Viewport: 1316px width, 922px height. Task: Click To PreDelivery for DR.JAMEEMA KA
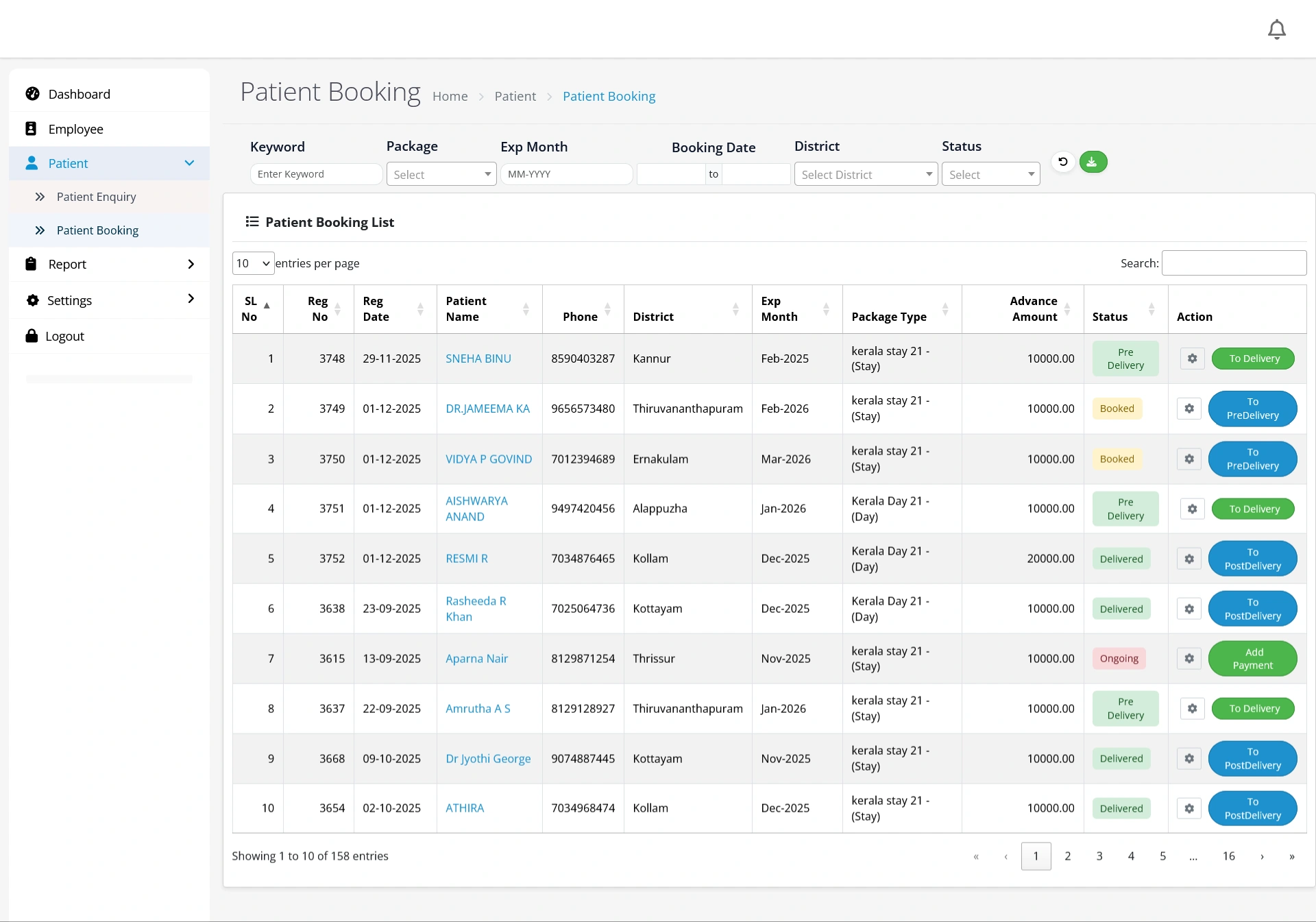click(1252, 409)
